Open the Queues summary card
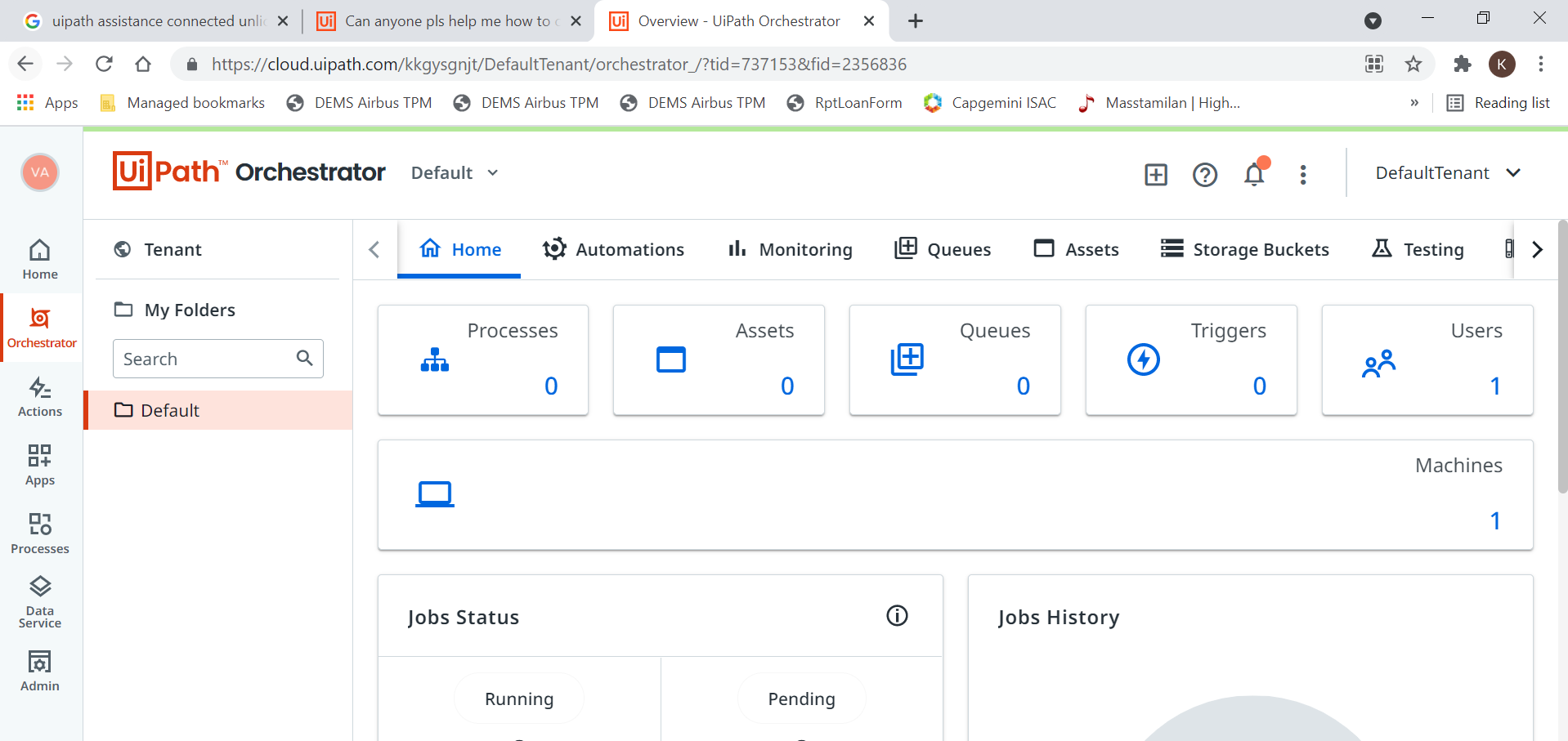Screen dimensions: 1568x741 [955, 359]
